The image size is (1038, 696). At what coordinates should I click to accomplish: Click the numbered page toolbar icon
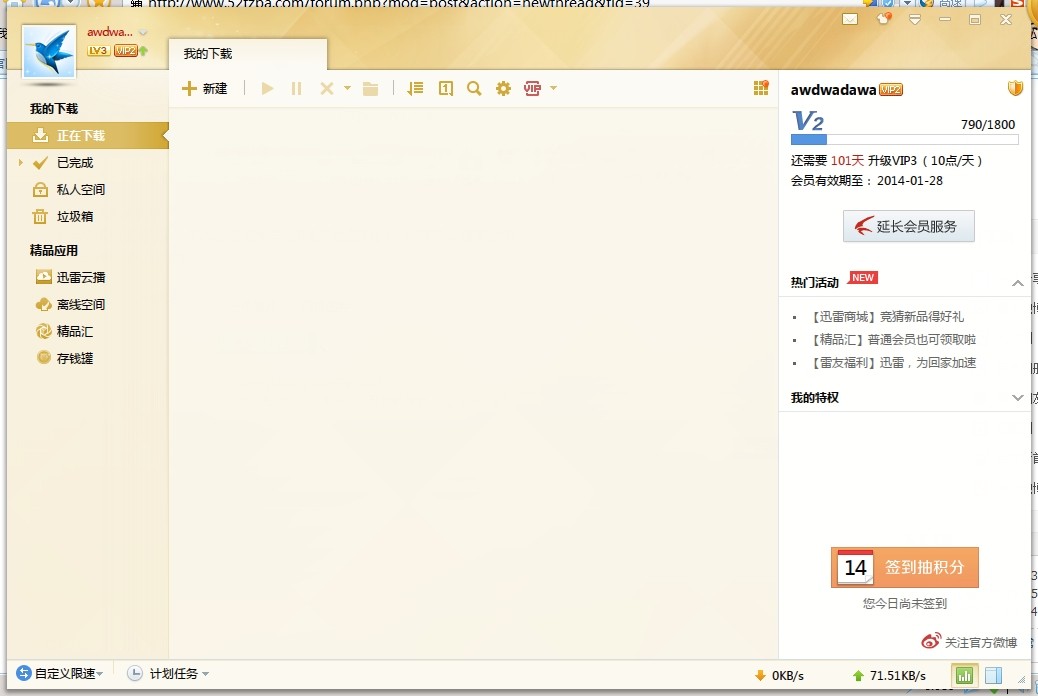click(x=446, y=88)
